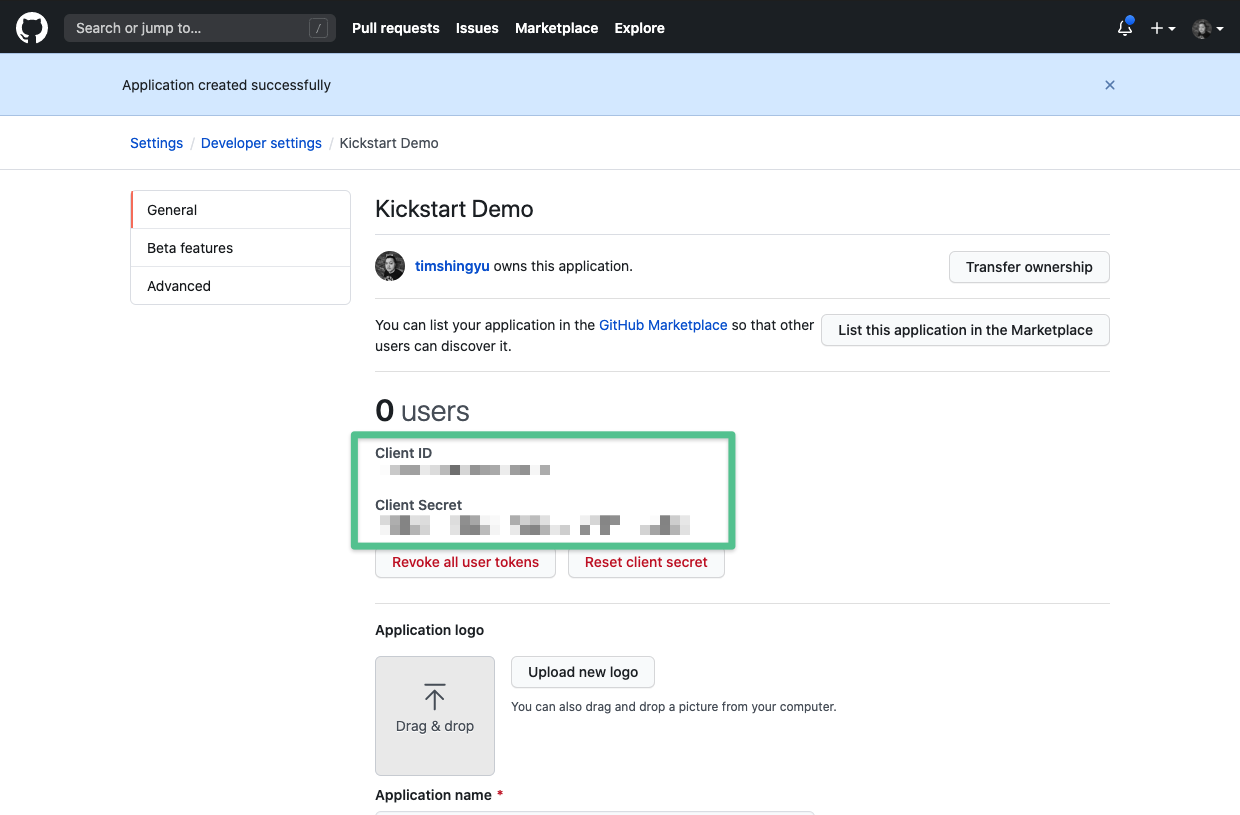Open the Explore page
The width and height of the screenshot is (1240, 815).
point(640,28)
